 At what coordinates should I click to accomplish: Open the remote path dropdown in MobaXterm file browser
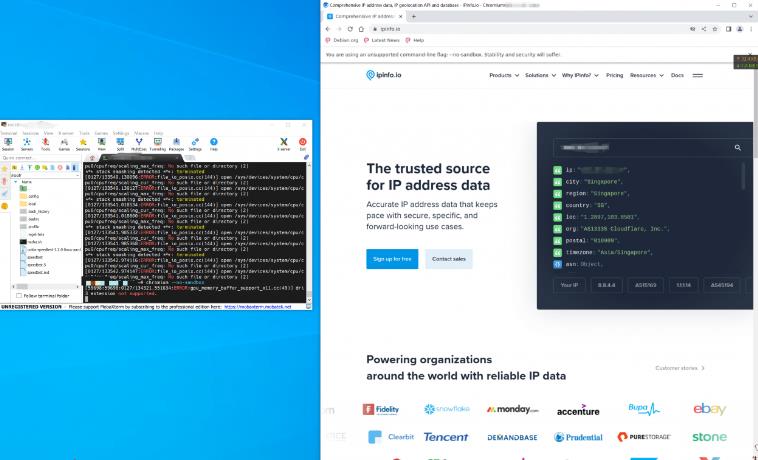77,175
